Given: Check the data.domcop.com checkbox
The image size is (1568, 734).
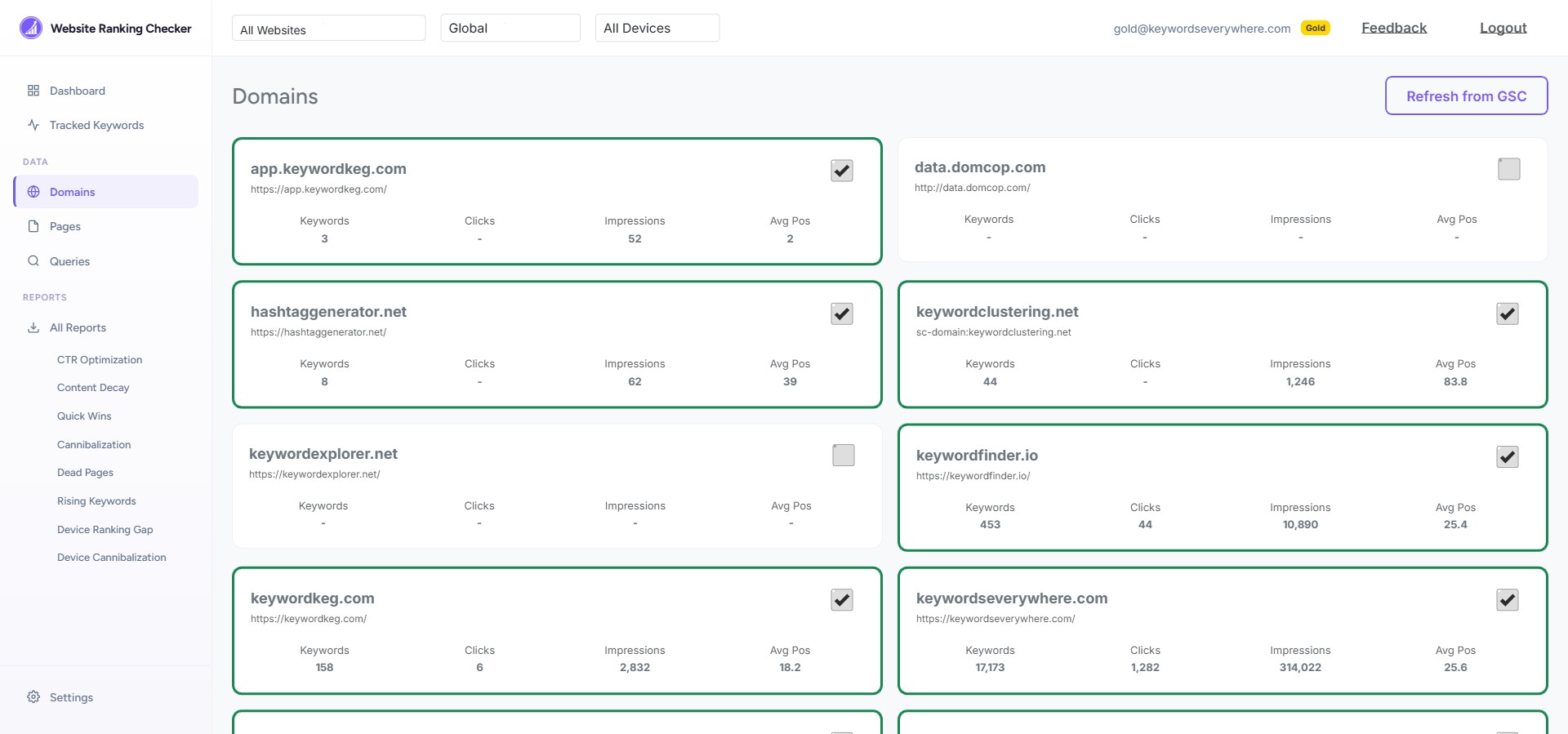Looking at the screenshot, I should pos(1509,169).
